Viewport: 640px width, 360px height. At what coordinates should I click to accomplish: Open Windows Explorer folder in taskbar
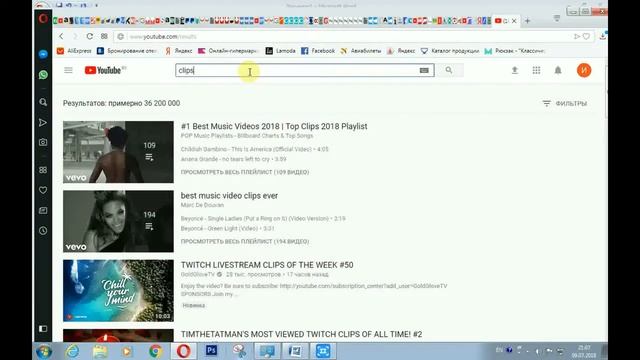click(100, 351)
